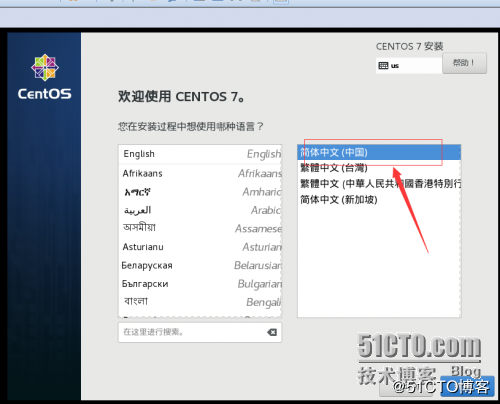Select the English language row

200,154
